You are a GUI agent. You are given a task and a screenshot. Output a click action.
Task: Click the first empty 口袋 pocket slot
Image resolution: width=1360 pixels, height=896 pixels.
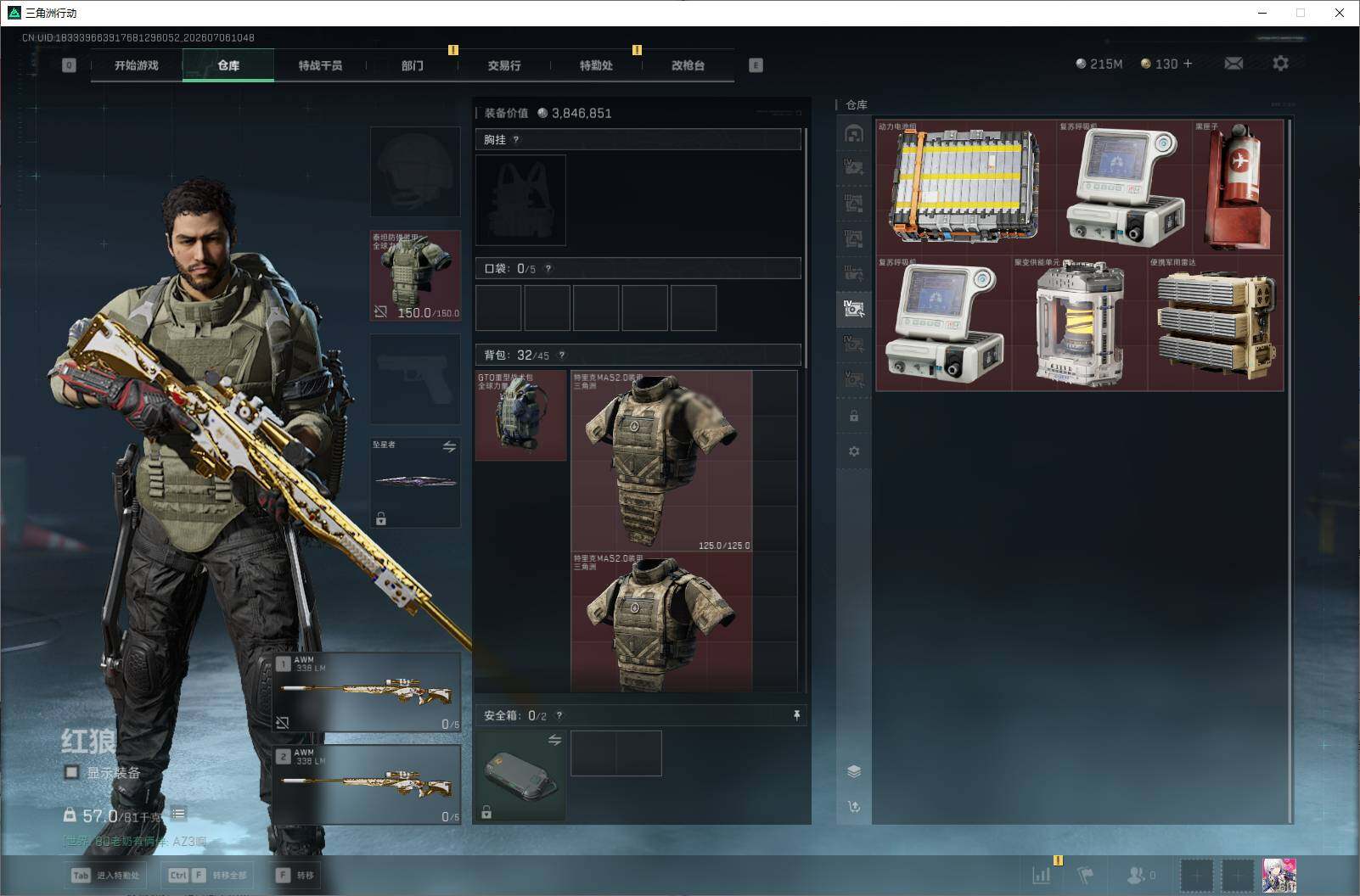click(x=498, y=308)
